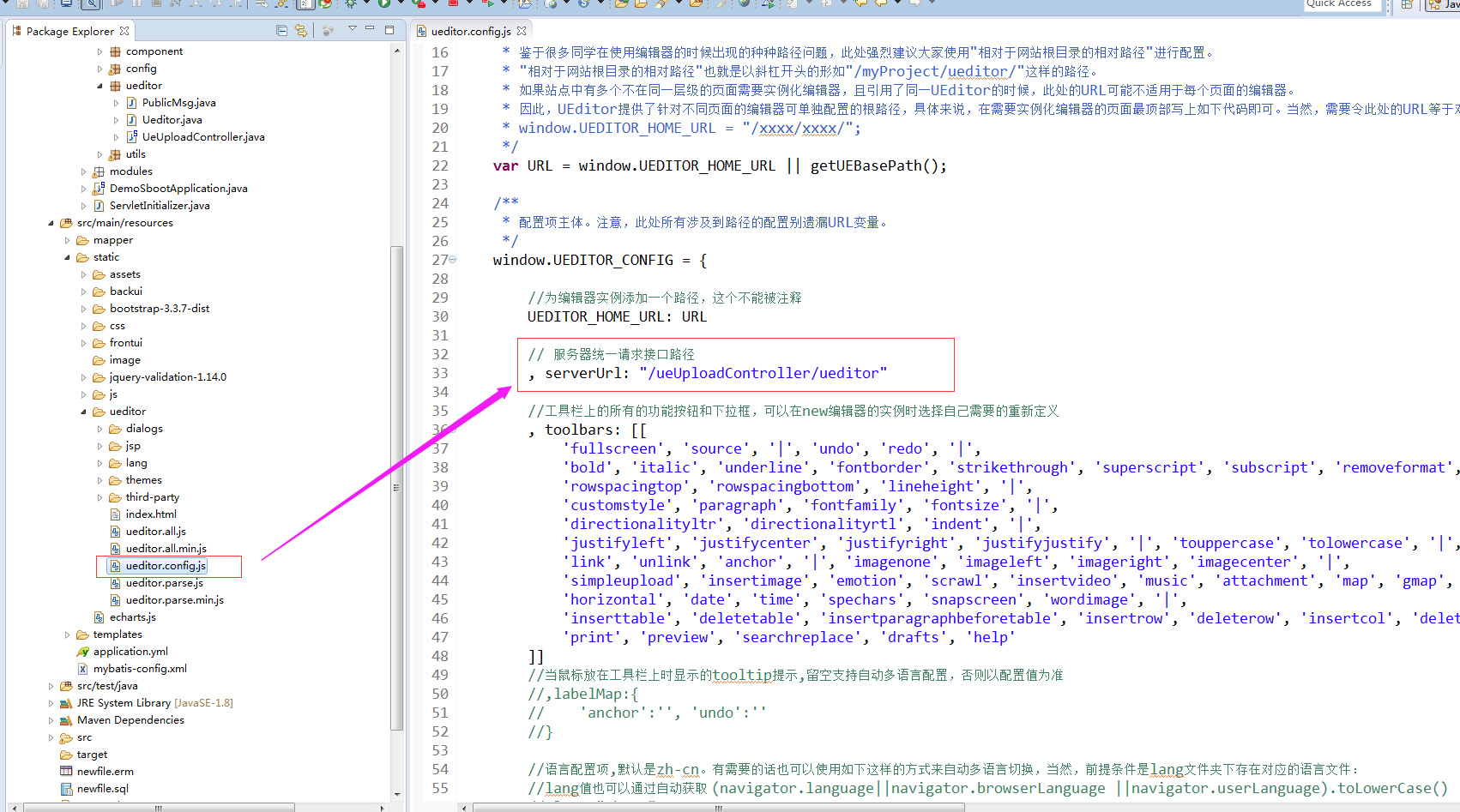
Task: Open ueditor.all.min.js file
Action: click(166, 549)
